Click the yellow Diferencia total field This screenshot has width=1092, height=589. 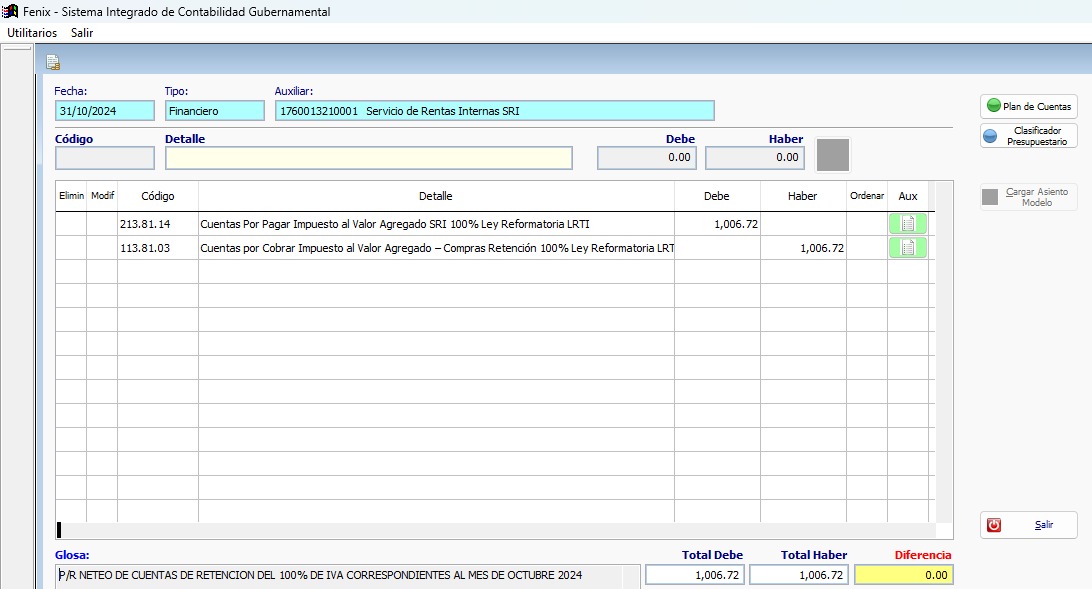tap(904, 575)
